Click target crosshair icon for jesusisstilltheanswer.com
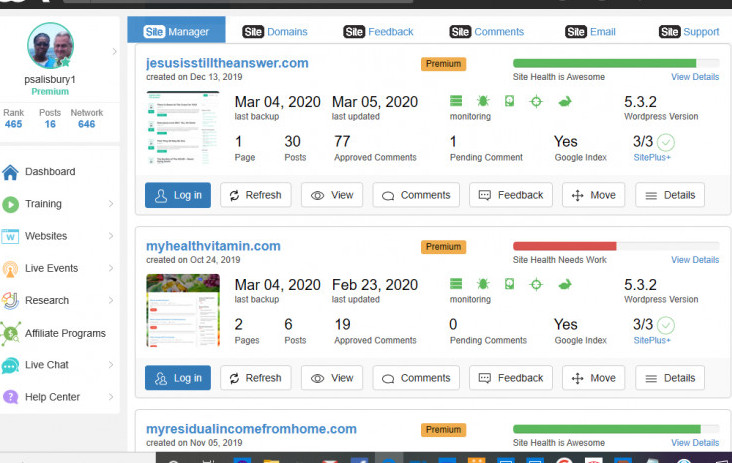Viewport: 732px width, 463px height. click(536, 101)
